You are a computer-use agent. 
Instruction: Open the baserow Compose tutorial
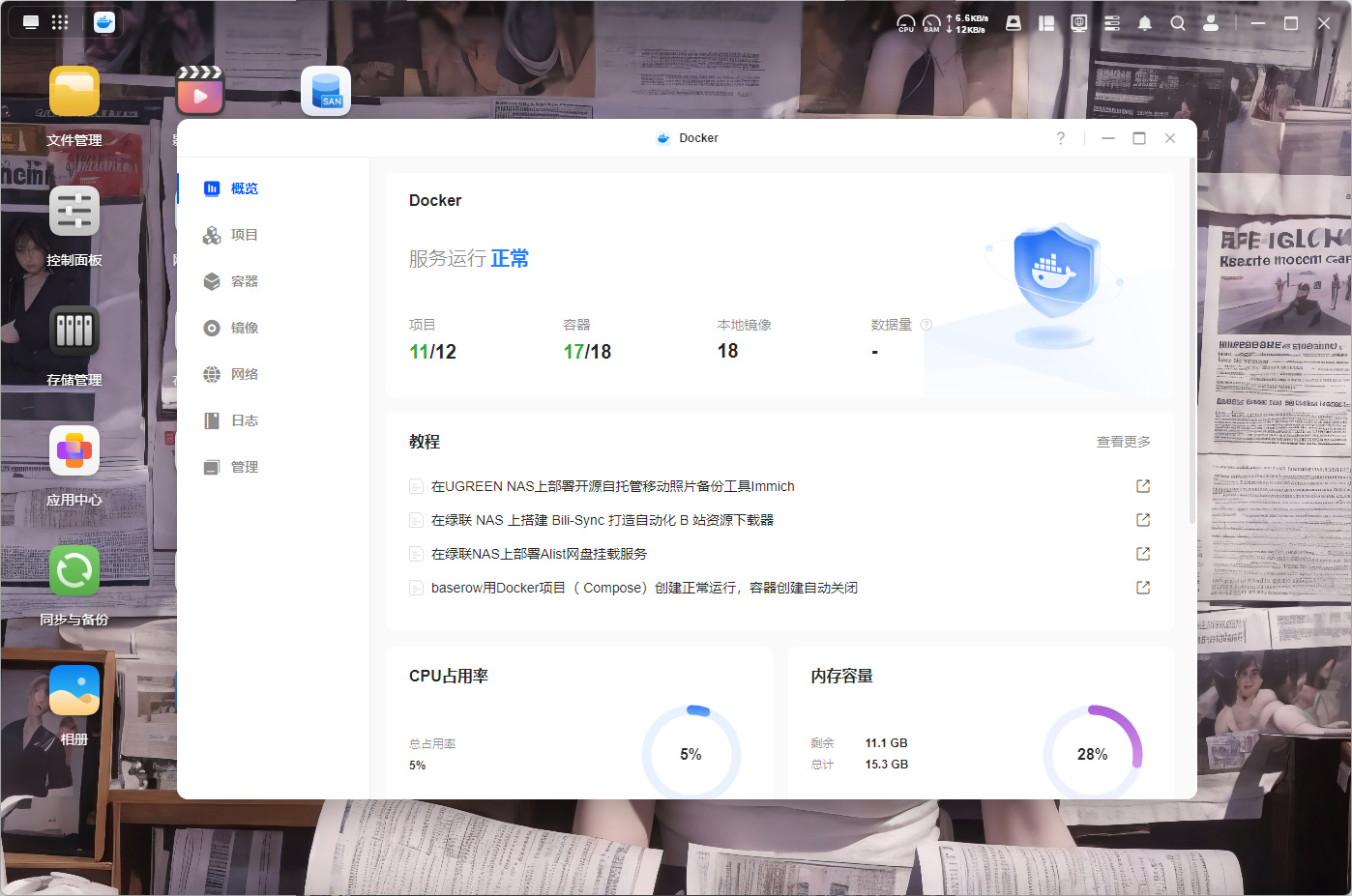pyautogui.click(x=644, y=588)
